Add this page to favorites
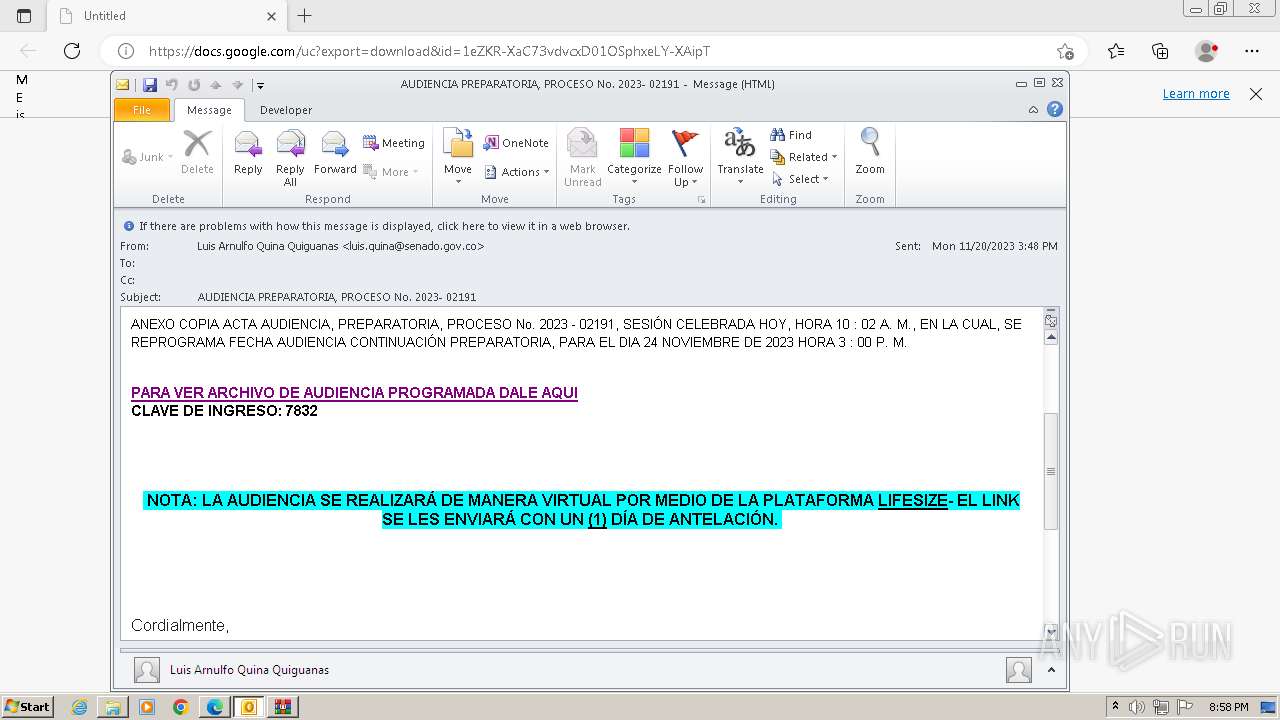This screenshot has height=720, width=1280. [1065, 51]
